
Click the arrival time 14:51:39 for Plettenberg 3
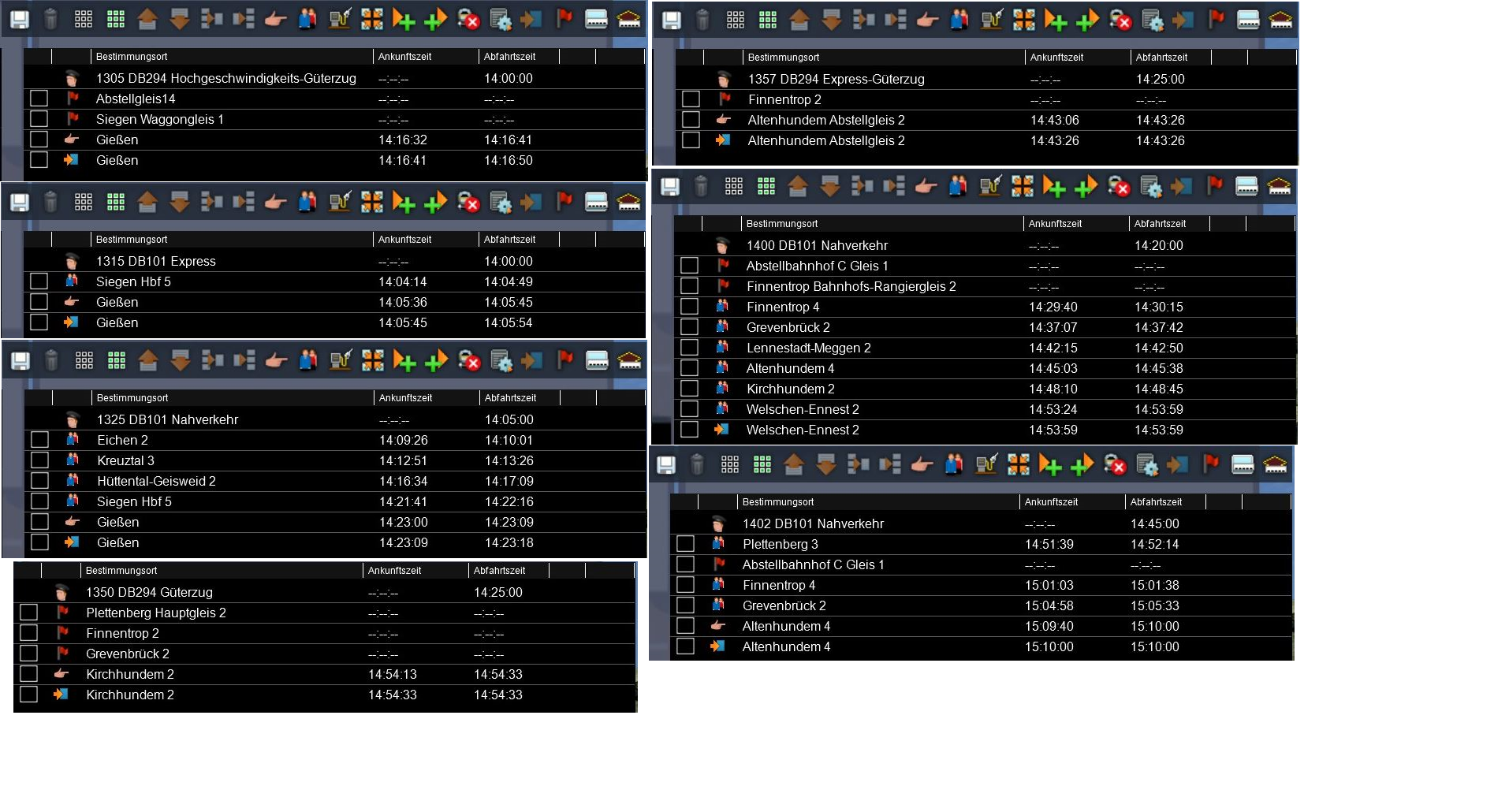[x=1049, y=544]
